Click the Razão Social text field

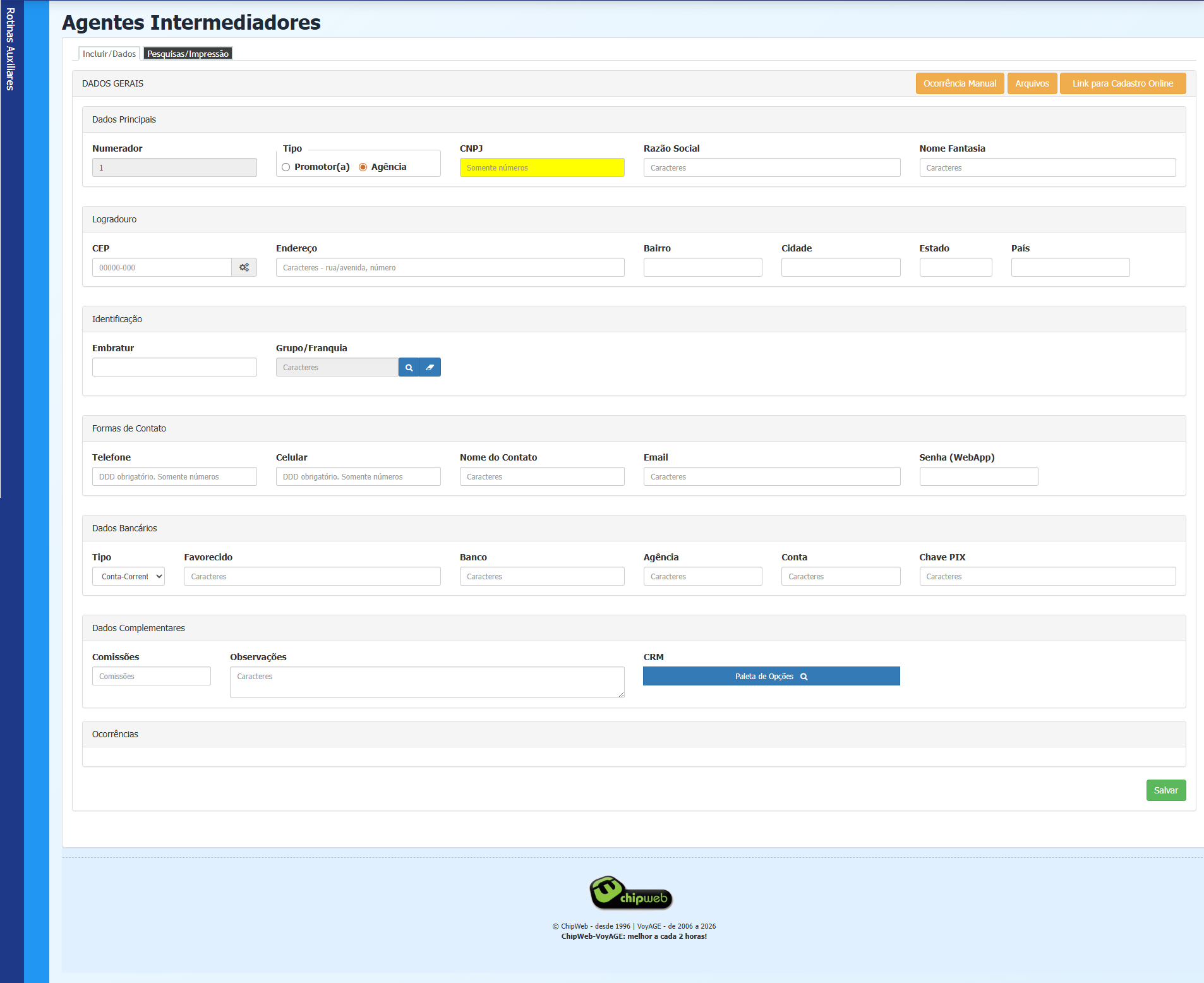tap(771, 167)
